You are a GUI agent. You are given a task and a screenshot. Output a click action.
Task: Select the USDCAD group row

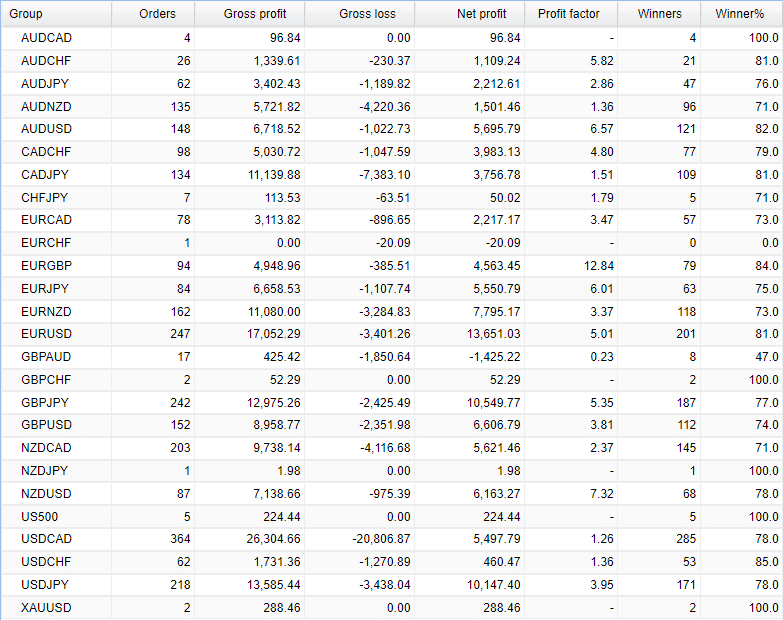(392, 539)
